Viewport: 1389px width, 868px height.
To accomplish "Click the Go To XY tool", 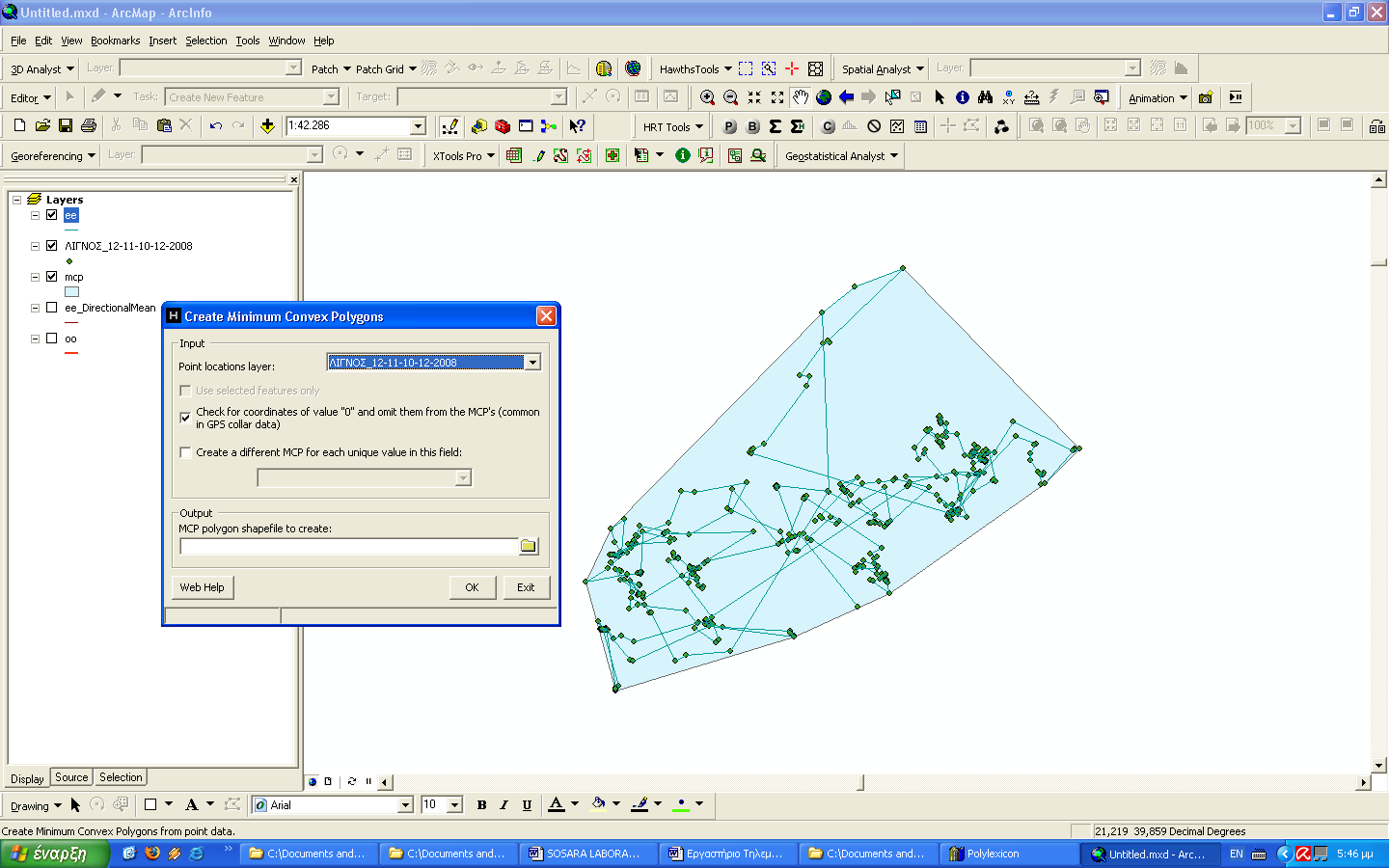I will 1009,97.
